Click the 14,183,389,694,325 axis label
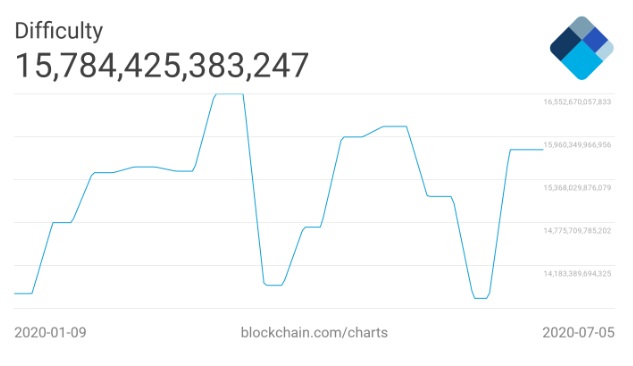This screenshot has width=633, height=366. (577, 274)
